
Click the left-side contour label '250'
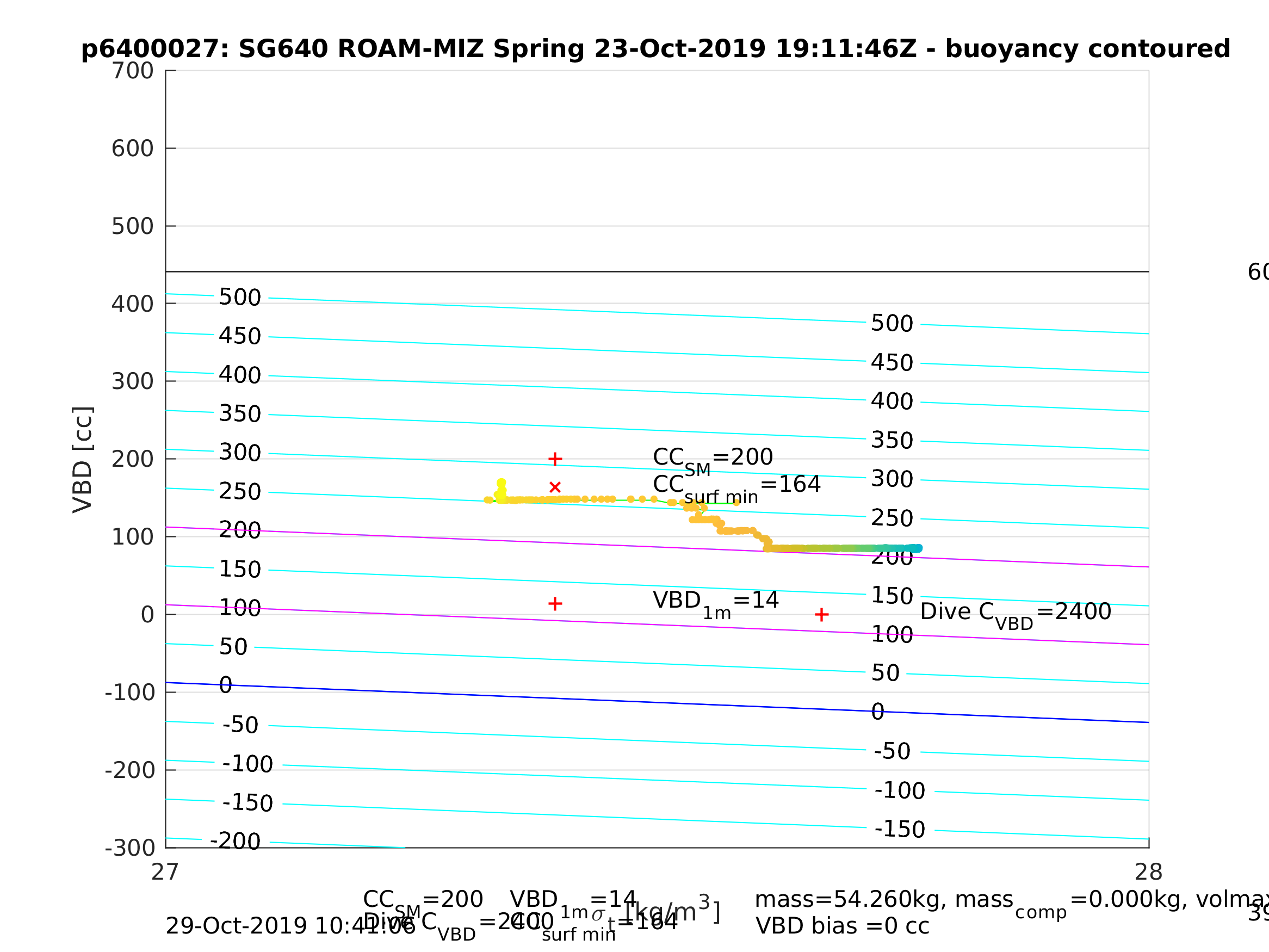[240, 492]
